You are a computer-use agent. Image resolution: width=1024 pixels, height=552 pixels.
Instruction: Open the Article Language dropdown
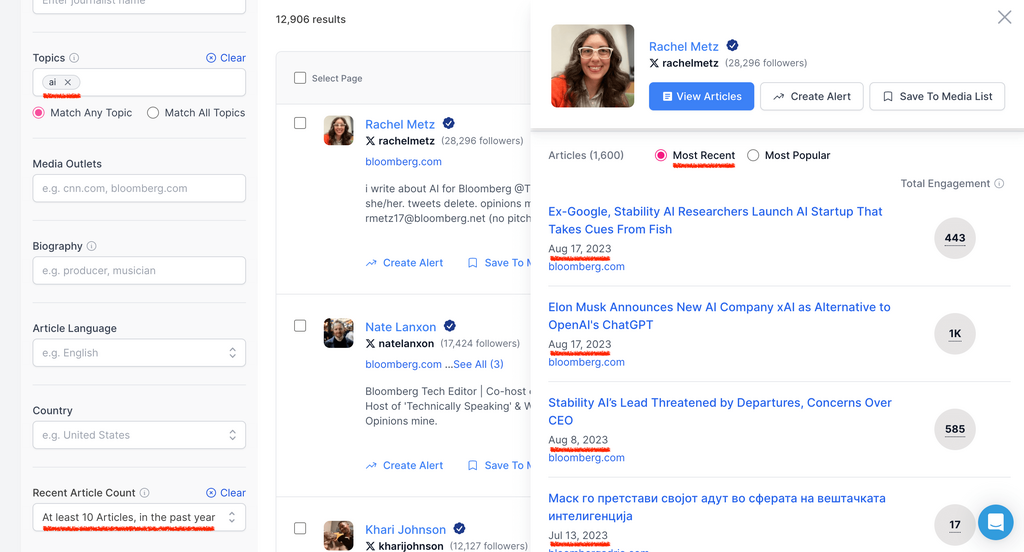[139, 353]
